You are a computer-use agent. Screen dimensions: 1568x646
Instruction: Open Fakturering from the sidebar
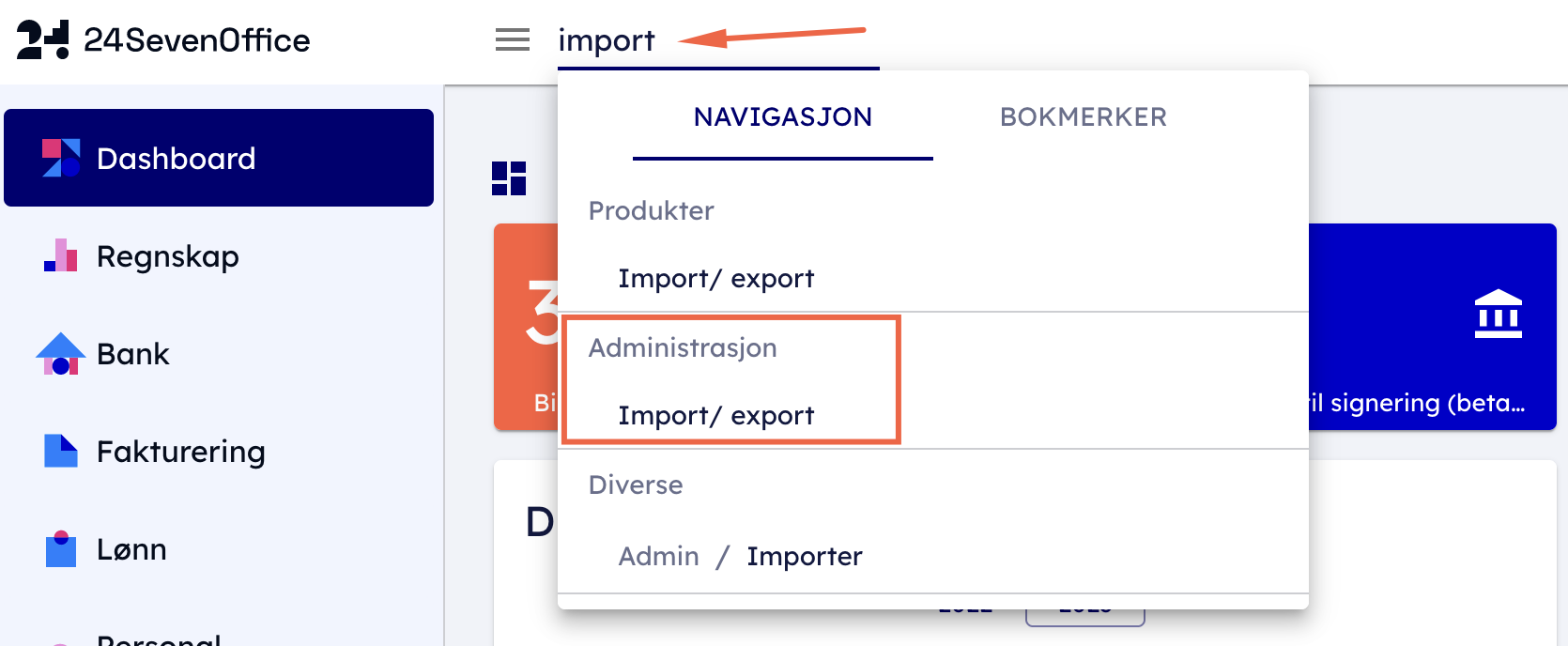[x=180, y=452]
